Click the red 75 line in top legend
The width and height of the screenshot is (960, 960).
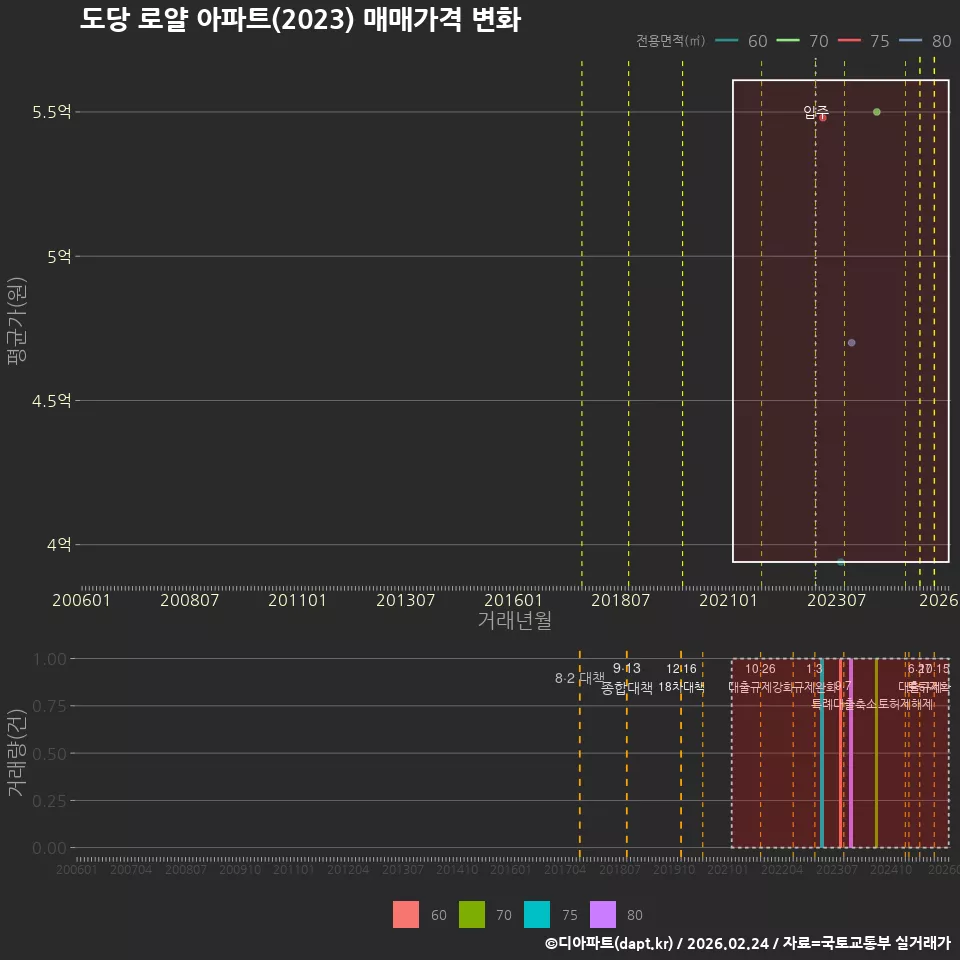tap(849, 40)
